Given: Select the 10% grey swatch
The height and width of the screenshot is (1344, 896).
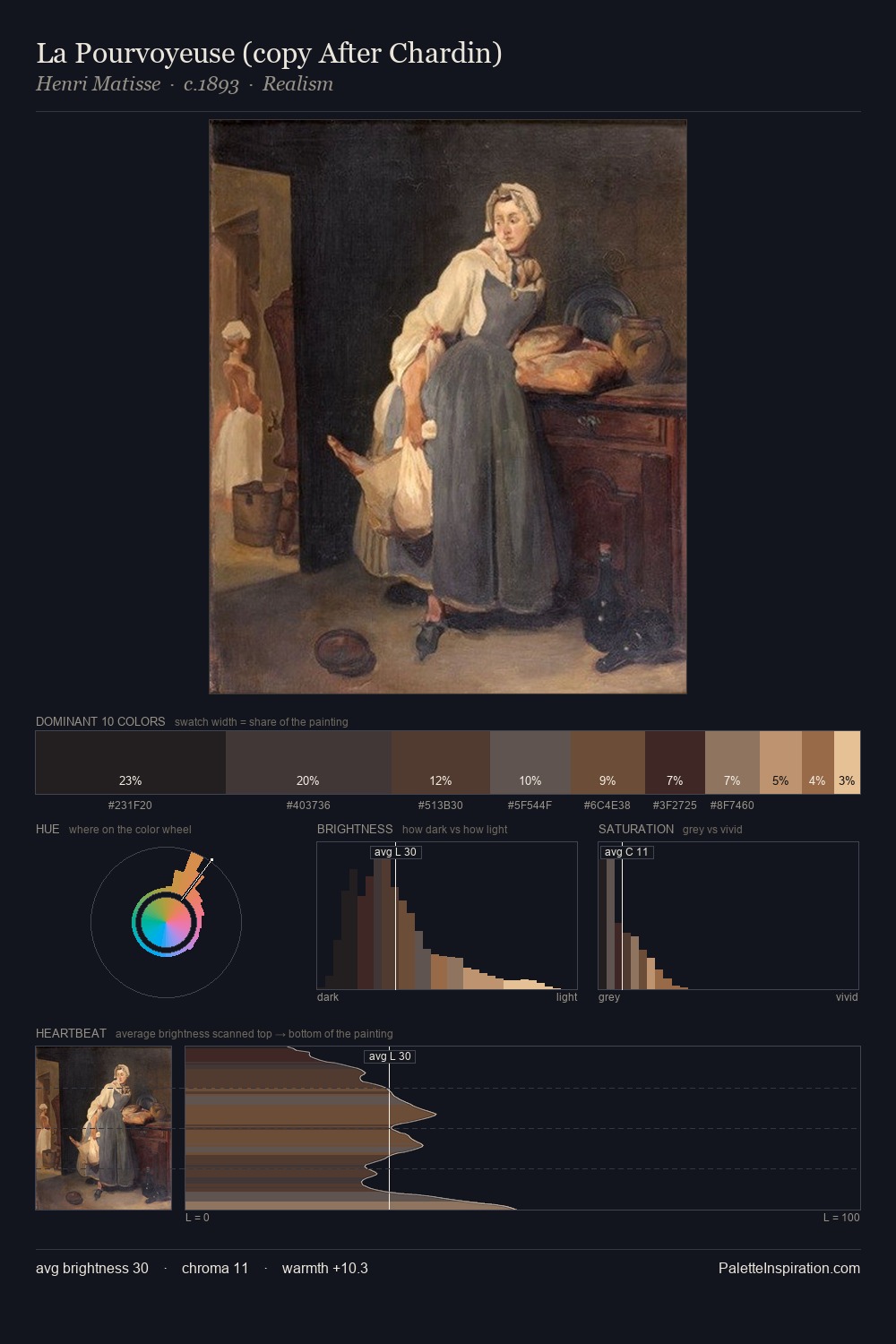Looking at the screenshot, I should tap(530, 762).
